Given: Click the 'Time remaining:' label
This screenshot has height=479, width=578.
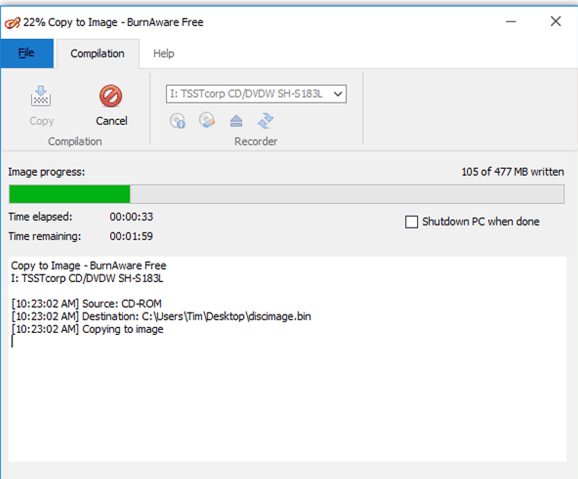Looking at the screenshot, I should (45, 236).
